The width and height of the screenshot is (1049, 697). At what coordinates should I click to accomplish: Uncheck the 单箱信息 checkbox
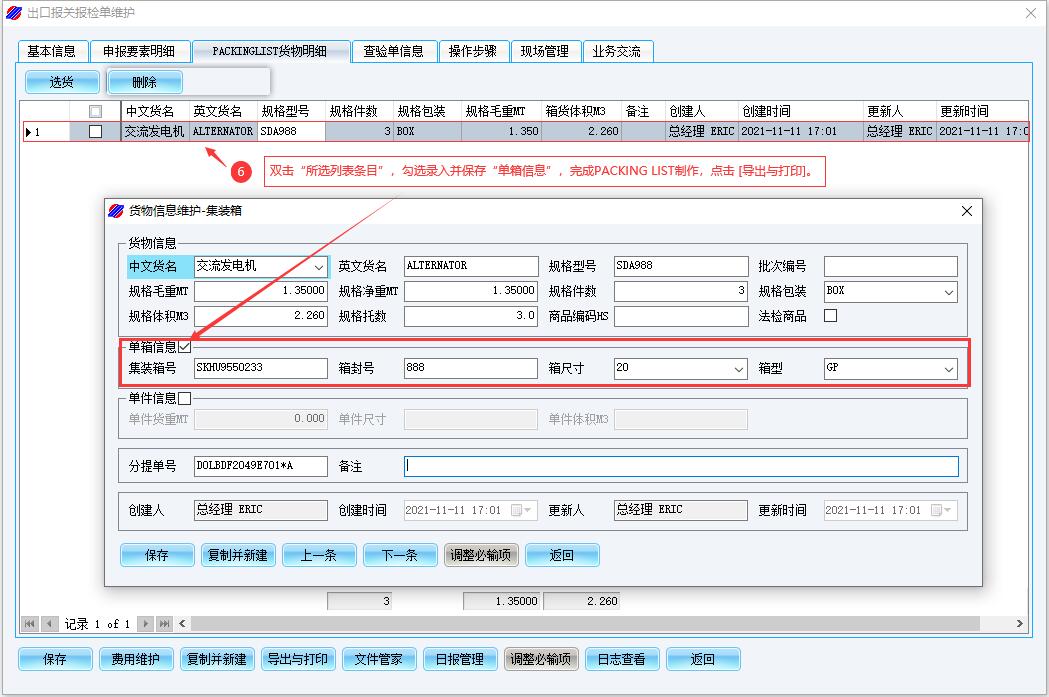point(184,347)
